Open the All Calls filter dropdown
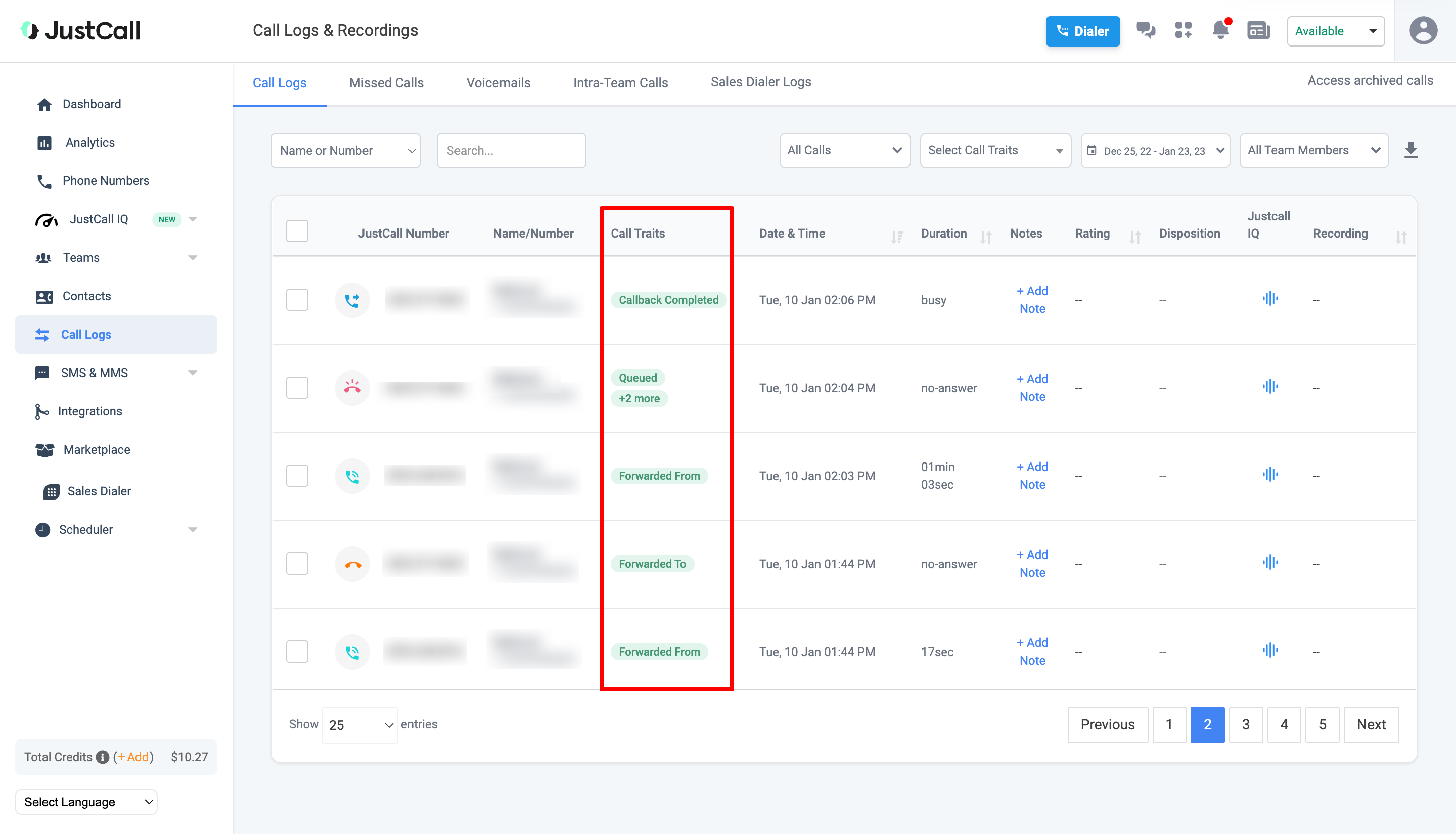Viewport: 1456px width, 834px height. pos(844,150)
